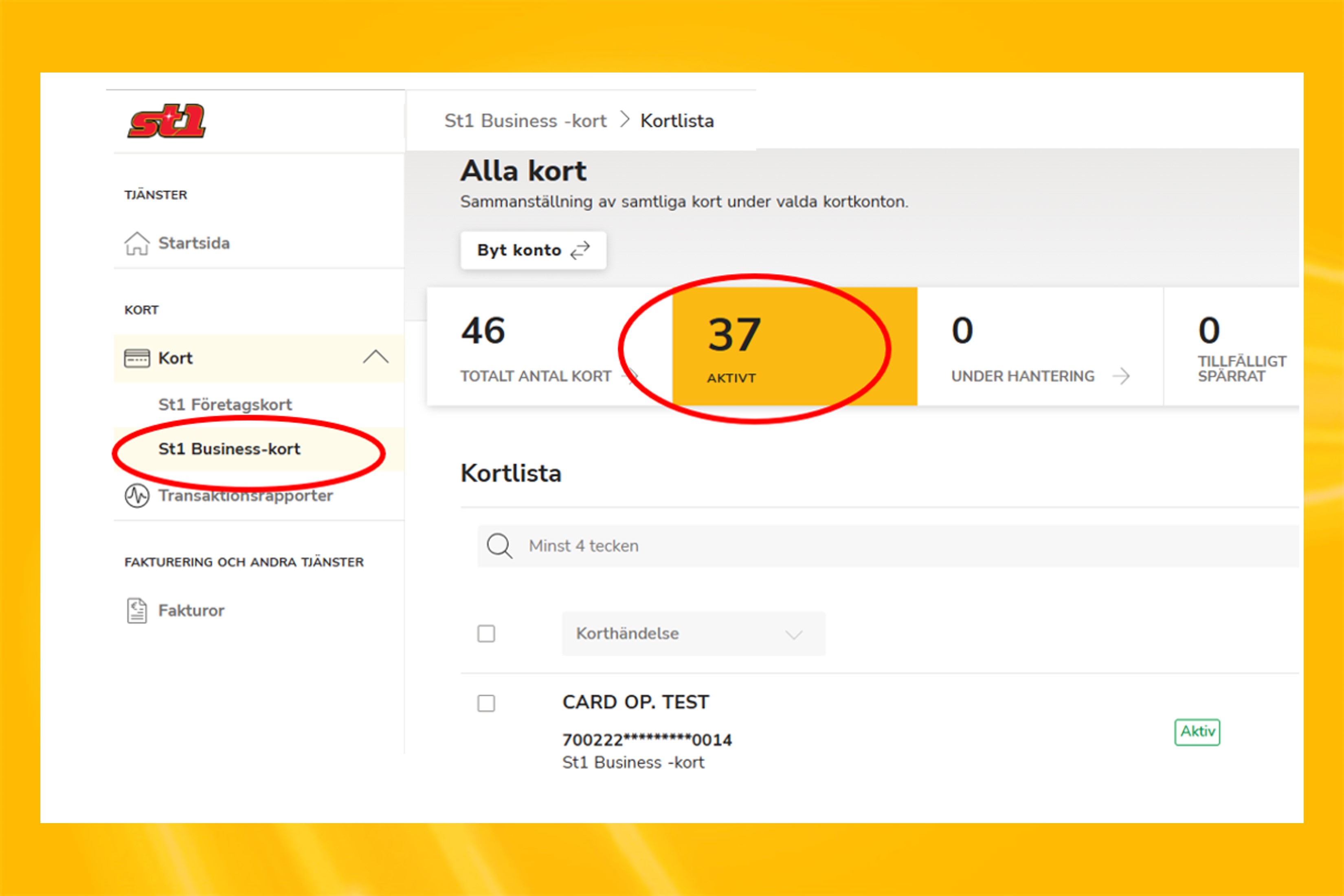Open the Startsida home icon
1344x896 pixels.
137,244
